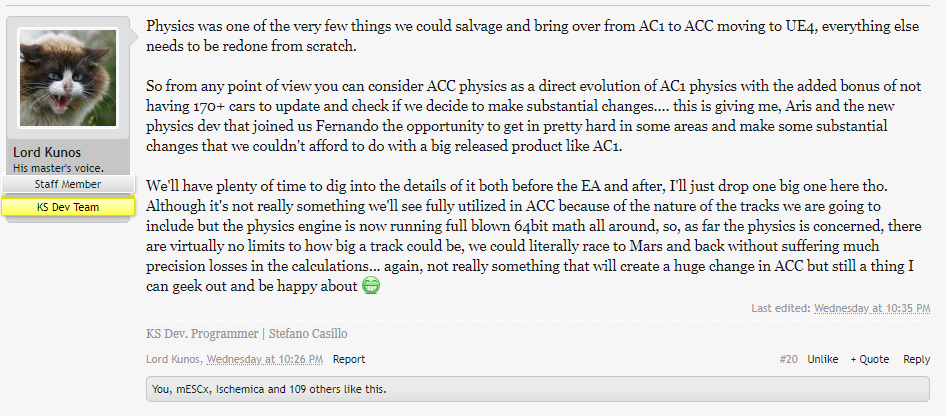Click the yellow KS Dev Team badge
The width and height of the screenshot is (946, 416).
pos(67,207)
